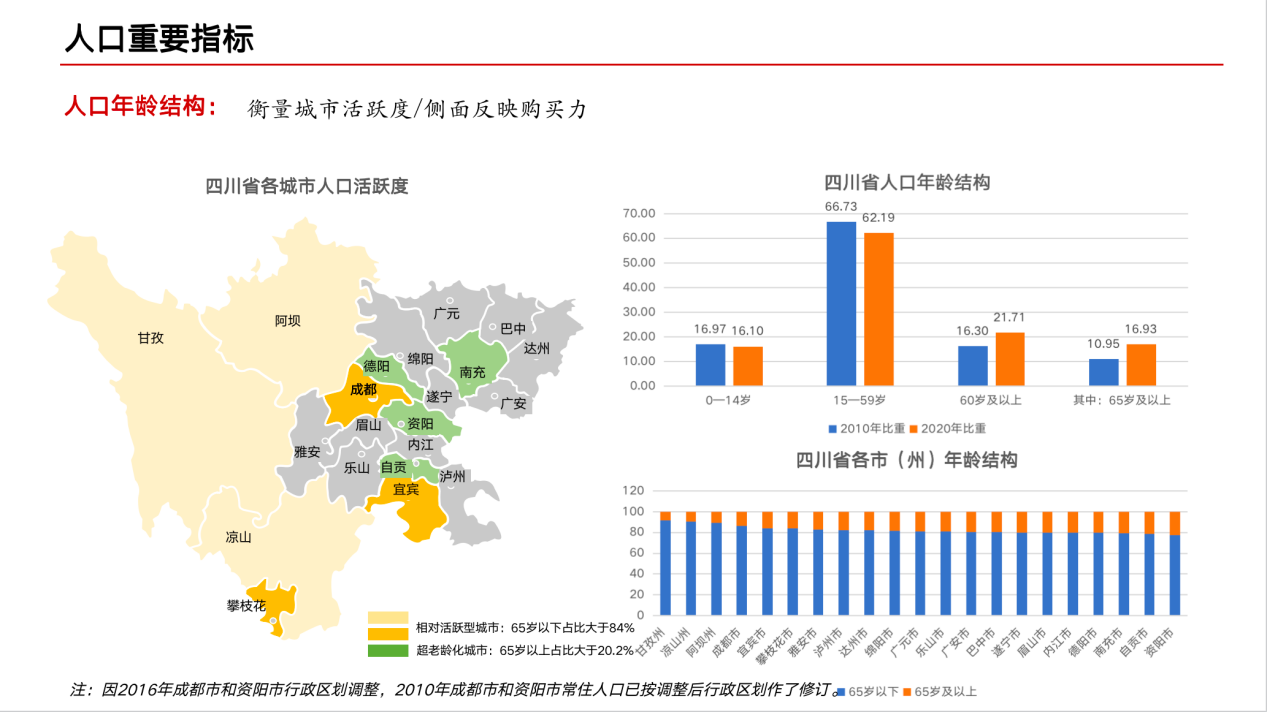Click the orange 2020年比重 legend marker

913,428
